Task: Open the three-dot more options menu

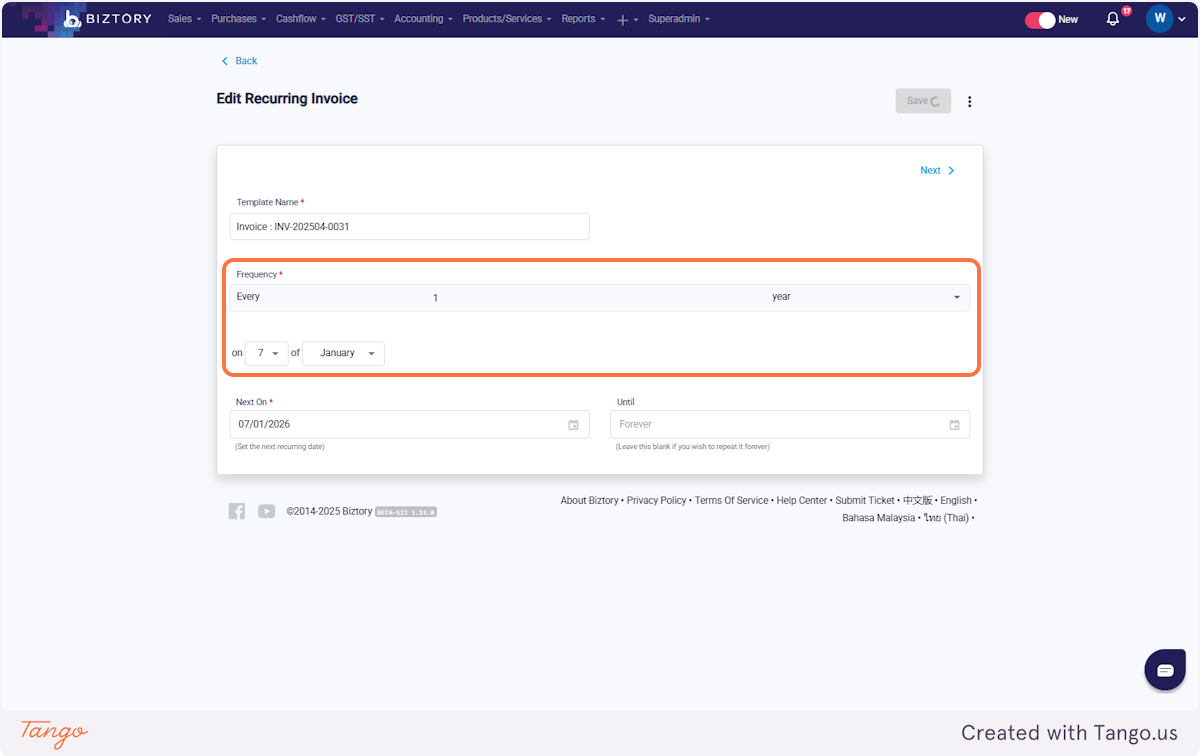Action: [x=969, y=101]
